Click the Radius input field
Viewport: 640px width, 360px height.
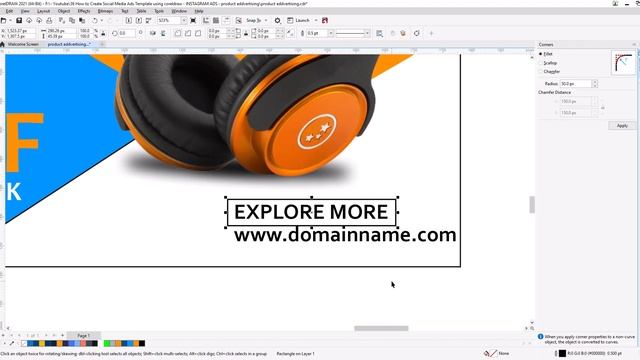click(576, 84)
